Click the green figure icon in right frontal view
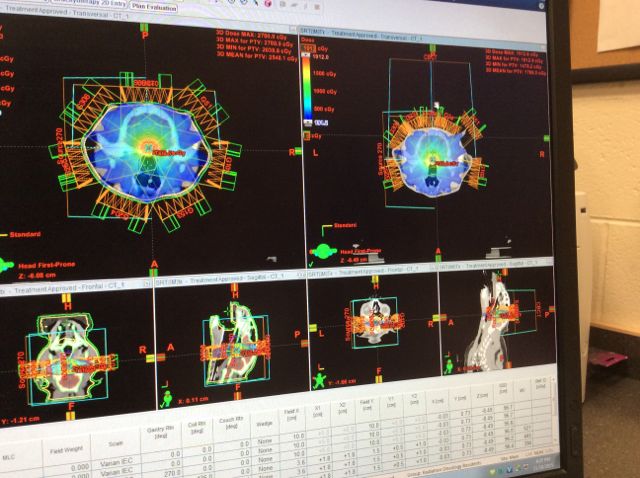Viewport: 640px width, 478px height. tap(319, 379)
